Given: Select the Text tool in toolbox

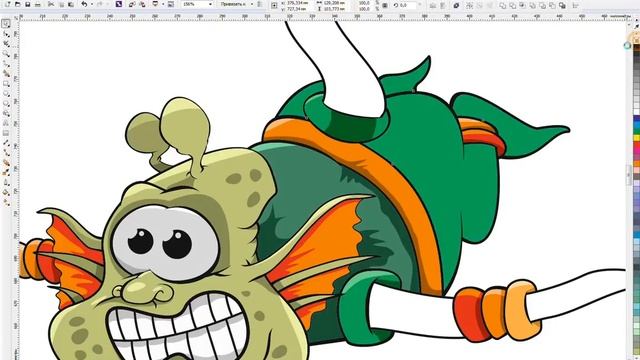Looking at the screenshot, I should [6, 123].
